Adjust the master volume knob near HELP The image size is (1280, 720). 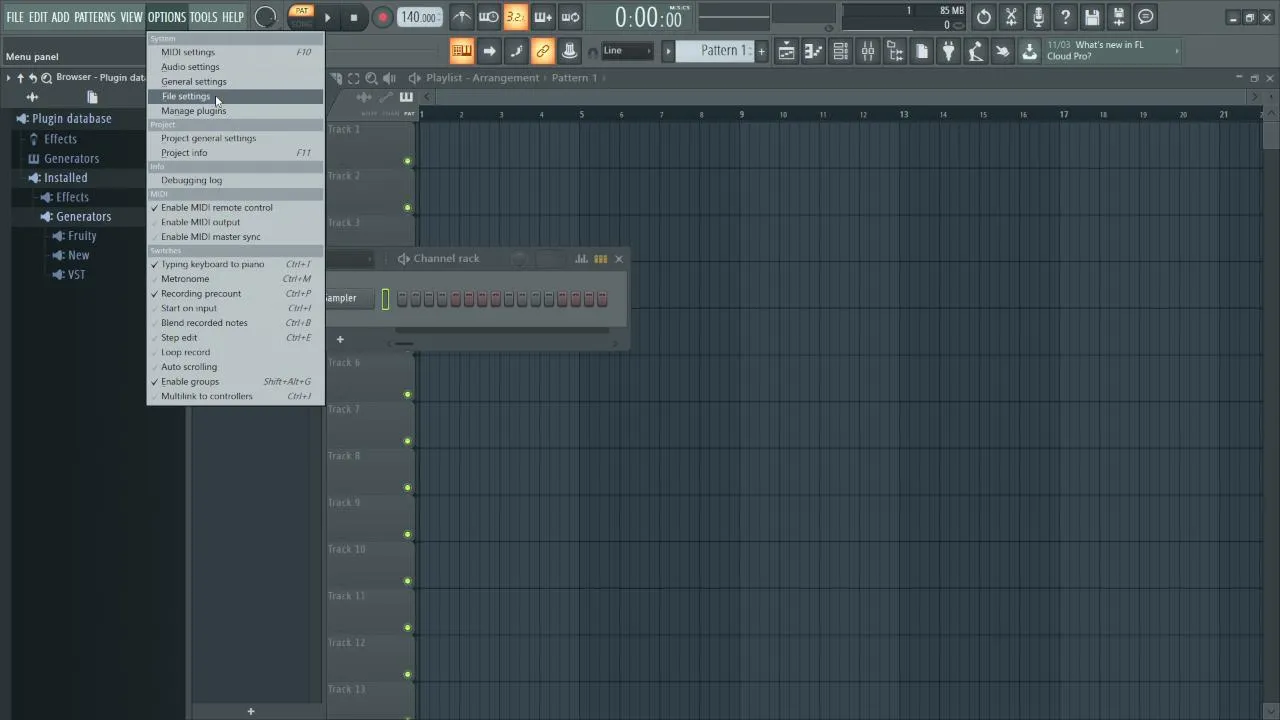coord(265,17)
